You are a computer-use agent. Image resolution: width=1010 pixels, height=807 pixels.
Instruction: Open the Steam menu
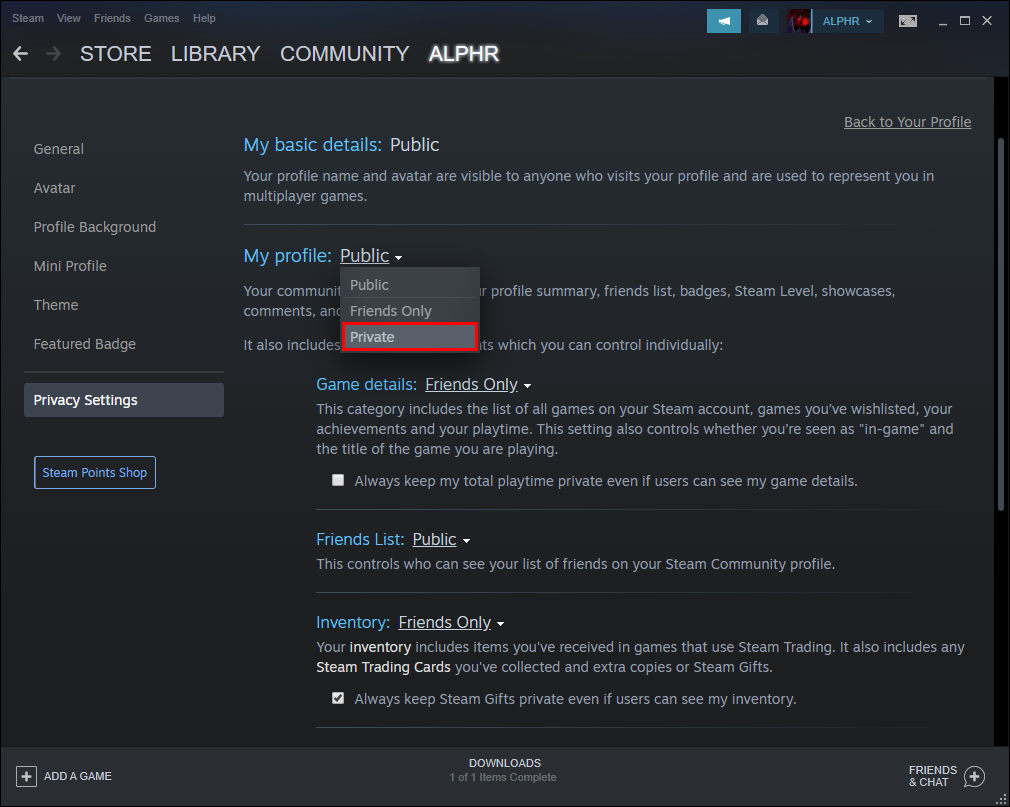[28, 18]
